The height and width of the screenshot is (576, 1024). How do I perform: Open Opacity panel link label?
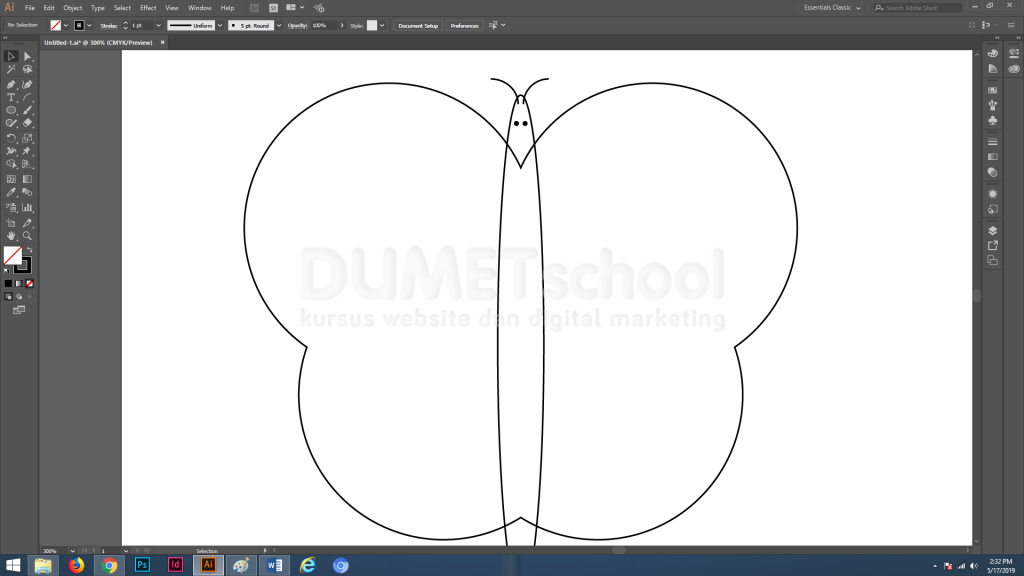[297, 25]
